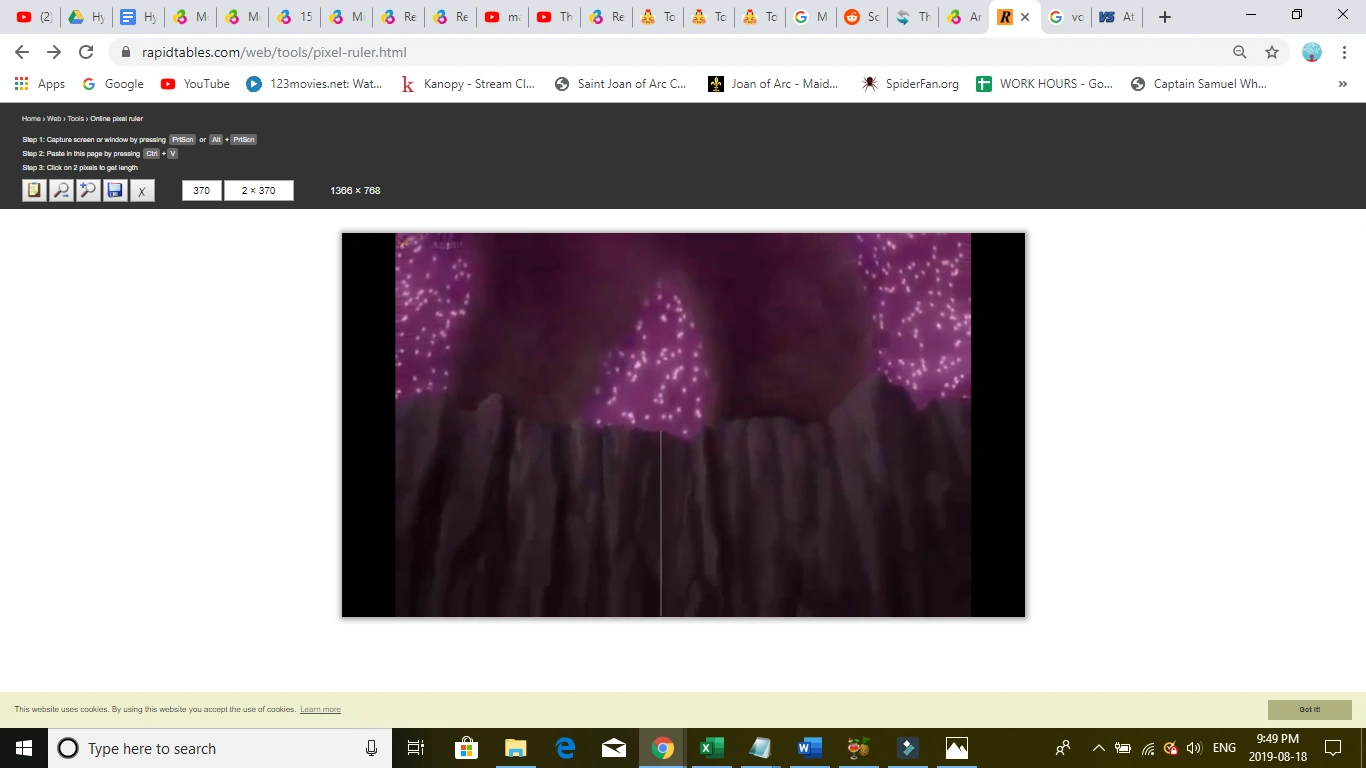Bookmark this page with the star icon

click(1272, 52)
